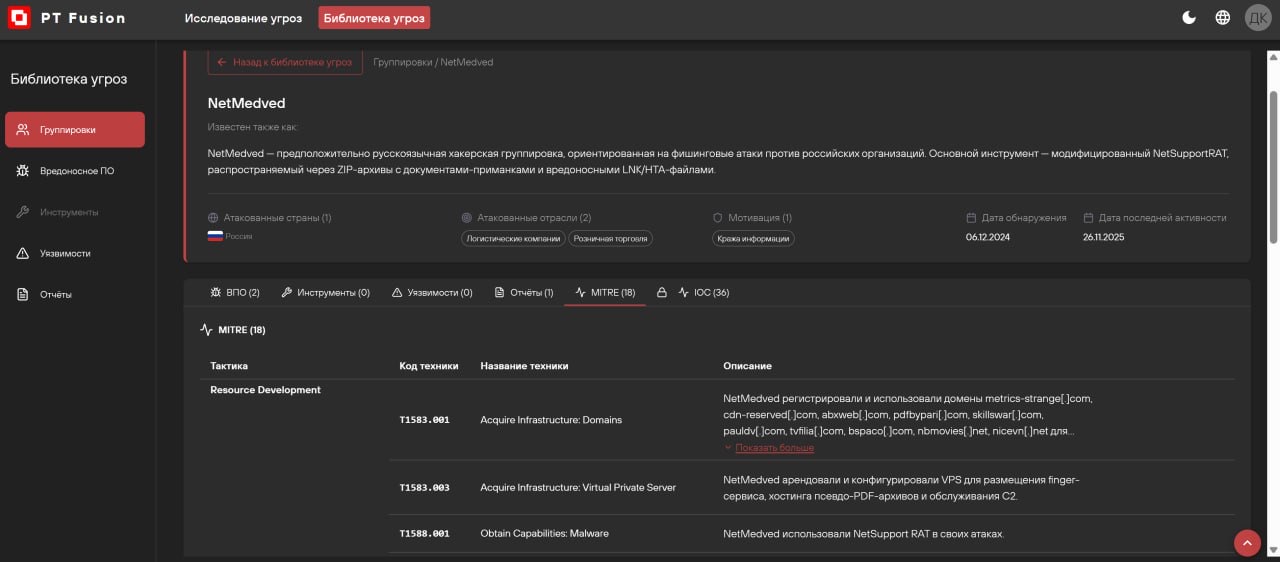
Task: Click the target icon beside Атакованные отрасли
Action: (466, 217)
